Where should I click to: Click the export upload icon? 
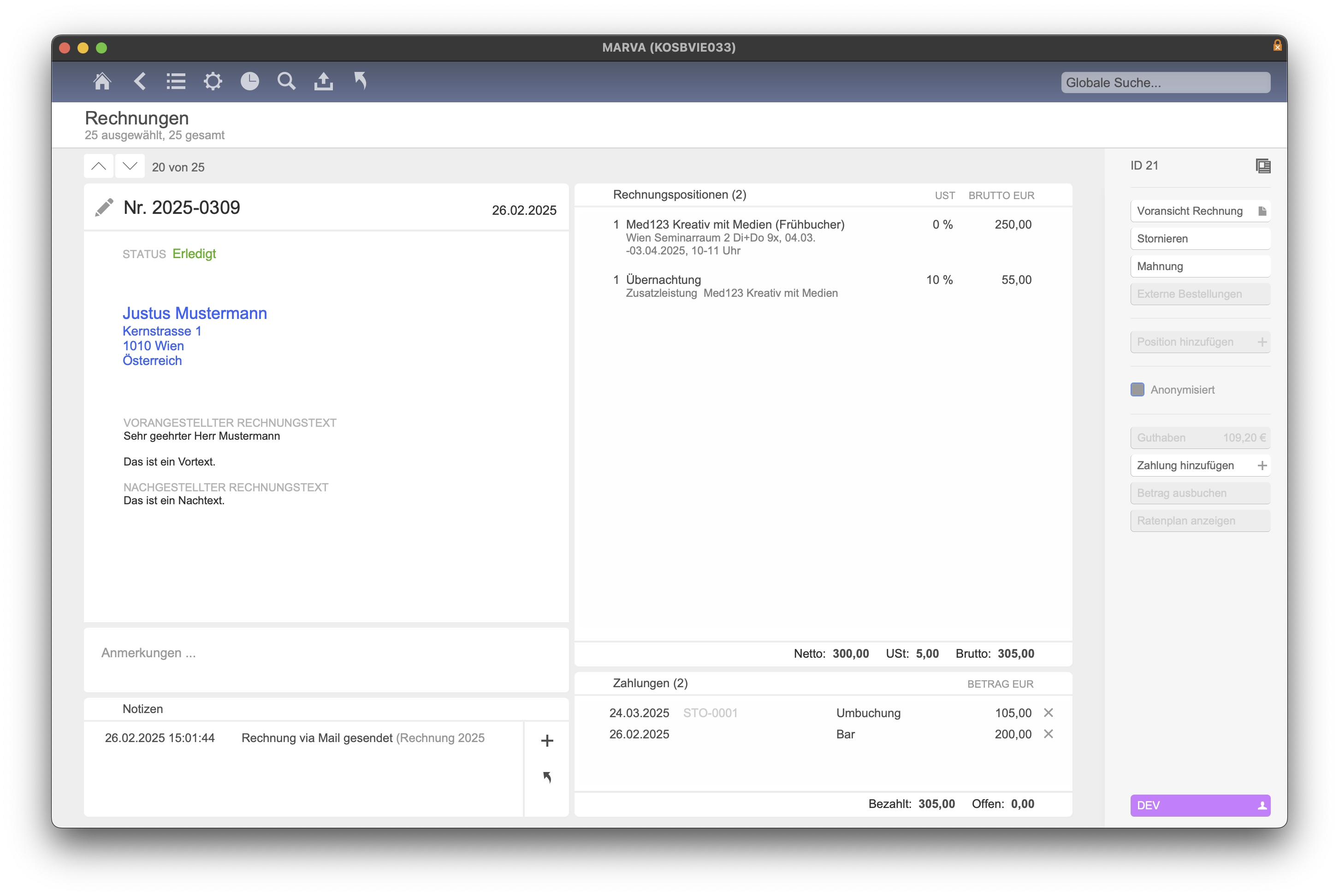point(324,82)
